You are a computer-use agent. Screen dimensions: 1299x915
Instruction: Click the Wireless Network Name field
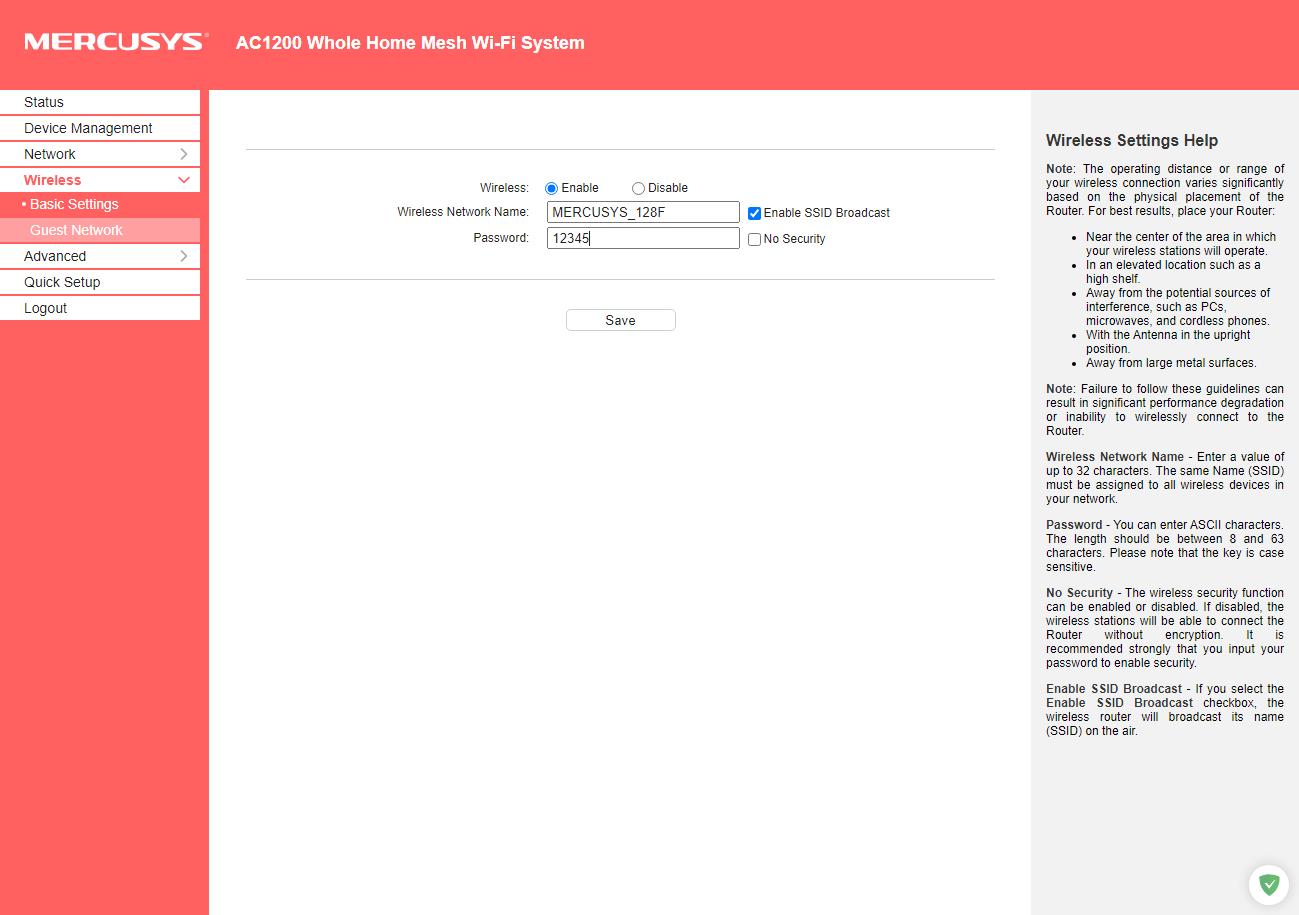pyautogui.click(x=643, y=212)
